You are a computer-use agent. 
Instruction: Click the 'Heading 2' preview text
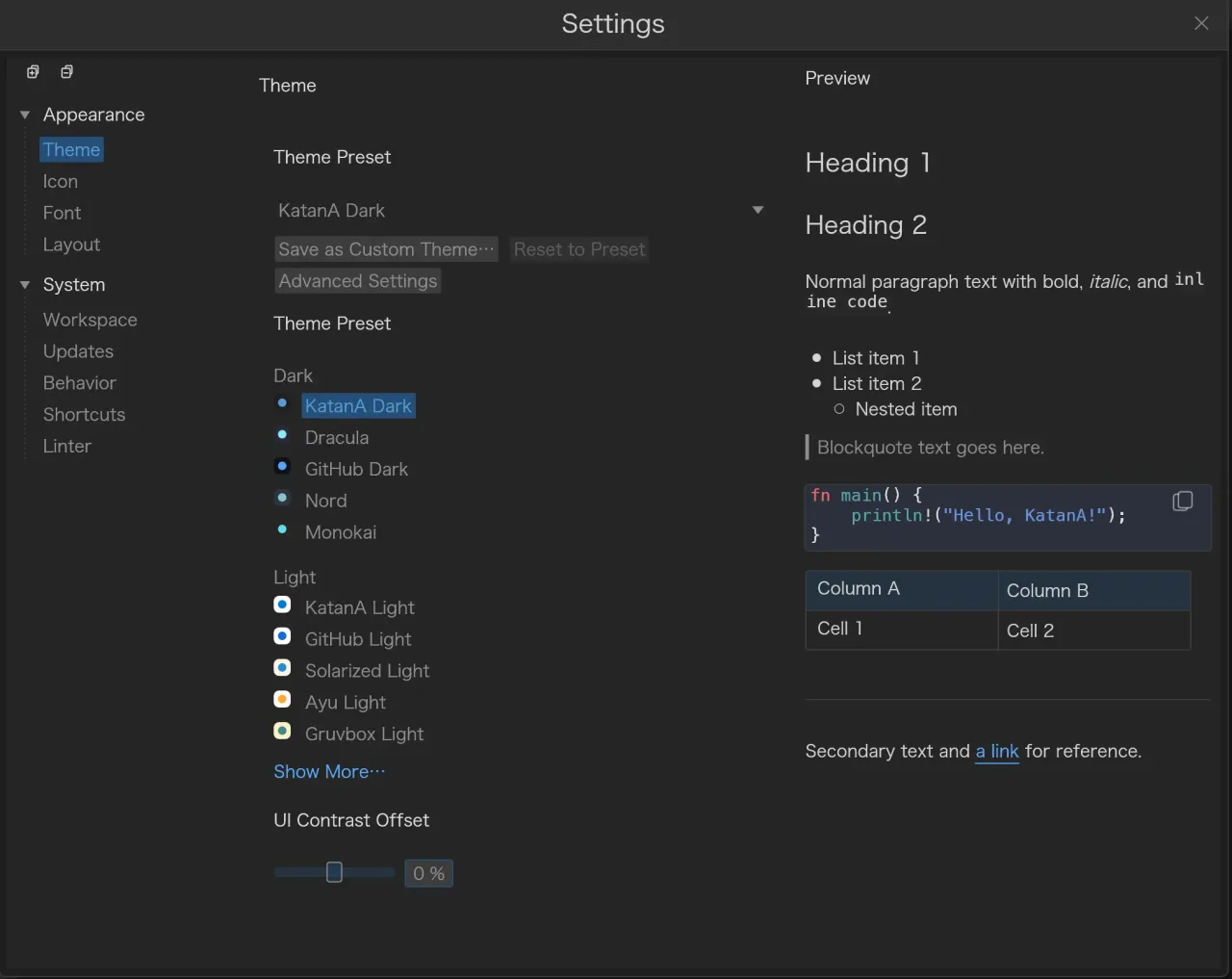coord(866,225)
